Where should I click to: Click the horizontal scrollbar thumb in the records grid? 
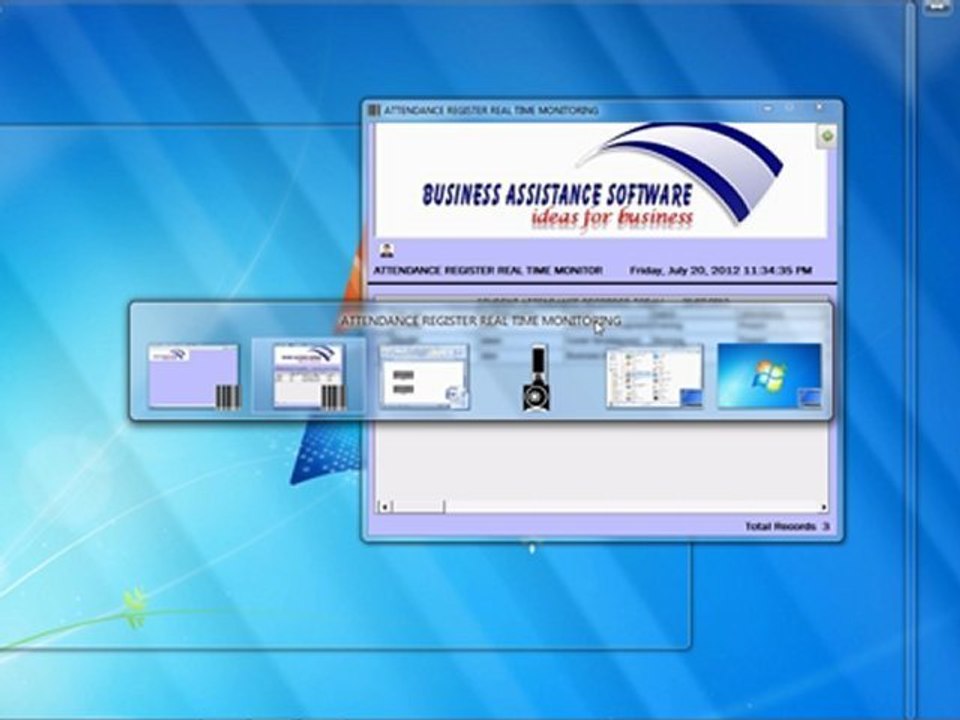418,506
